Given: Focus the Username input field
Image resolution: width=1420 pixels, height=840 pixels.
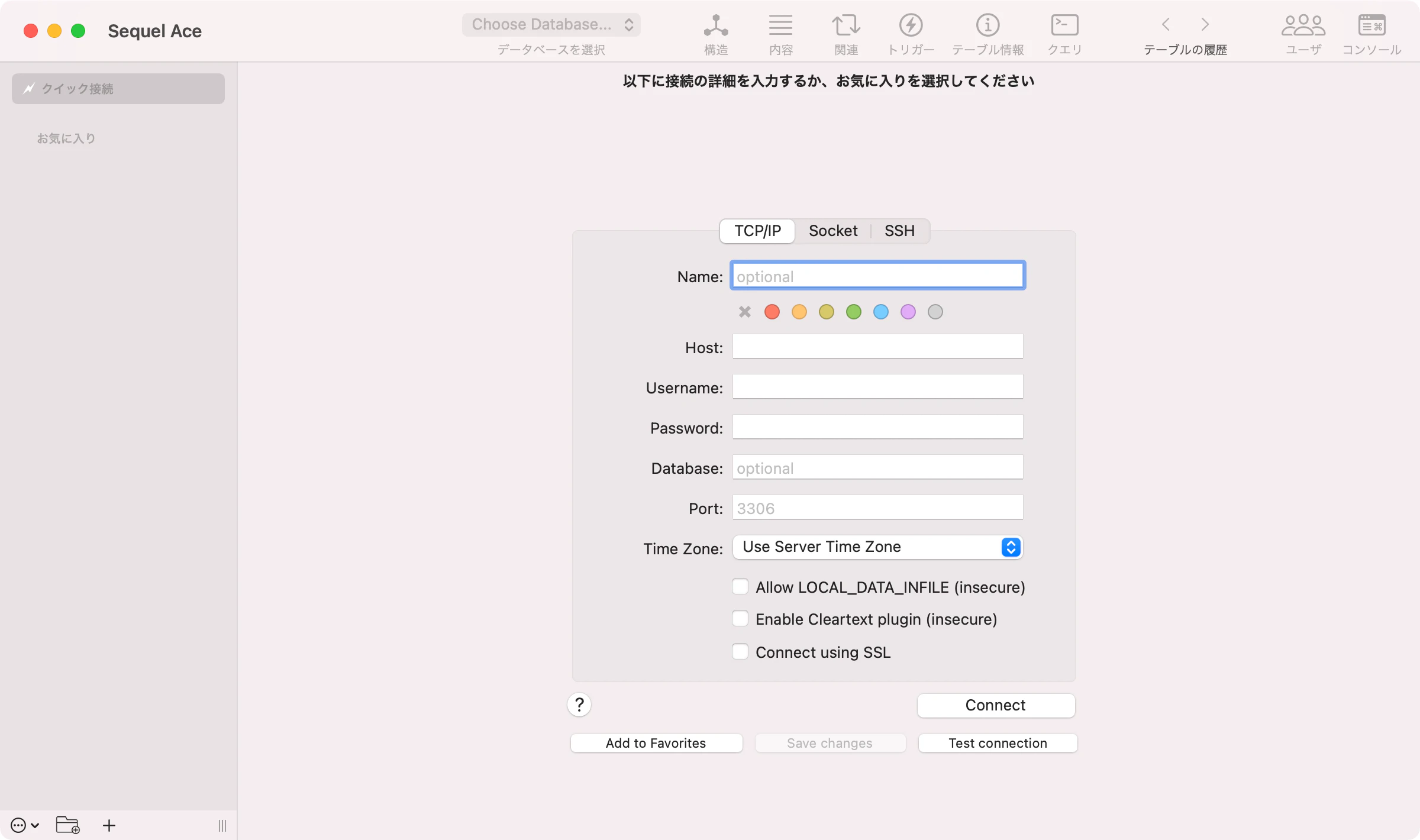Looking at the screenshot, I should point(878,386).
